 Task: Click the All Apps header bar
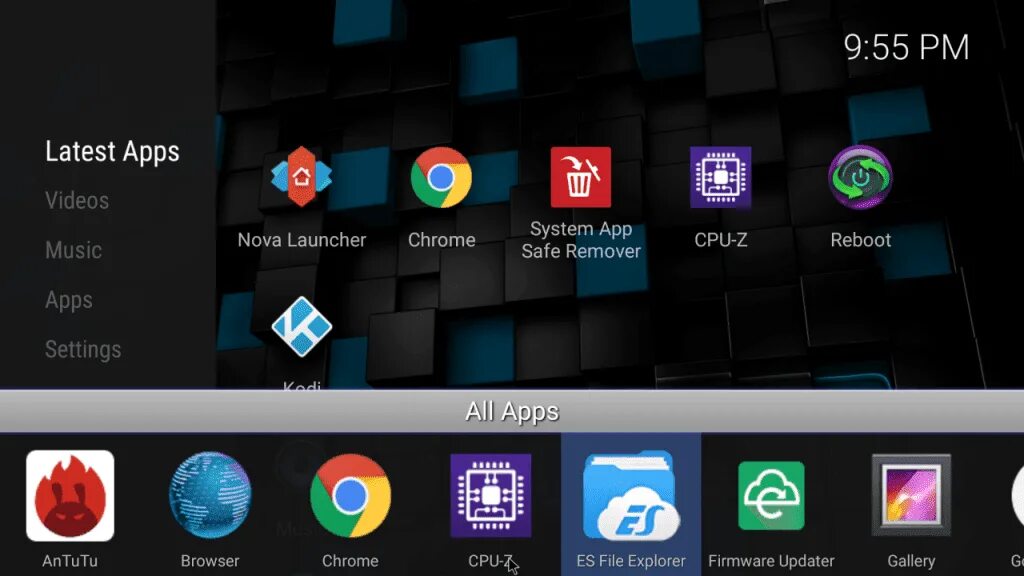coord(512,411)
